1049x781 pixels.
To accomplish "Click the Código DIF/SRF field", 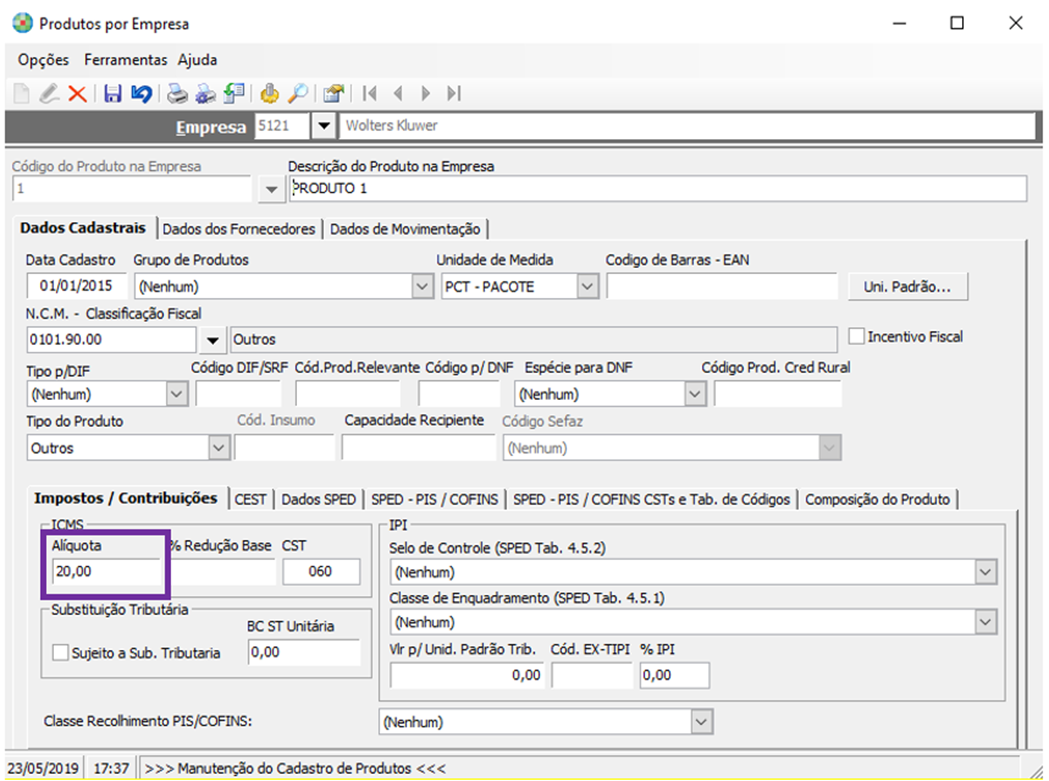I will (x=238, y=394).
